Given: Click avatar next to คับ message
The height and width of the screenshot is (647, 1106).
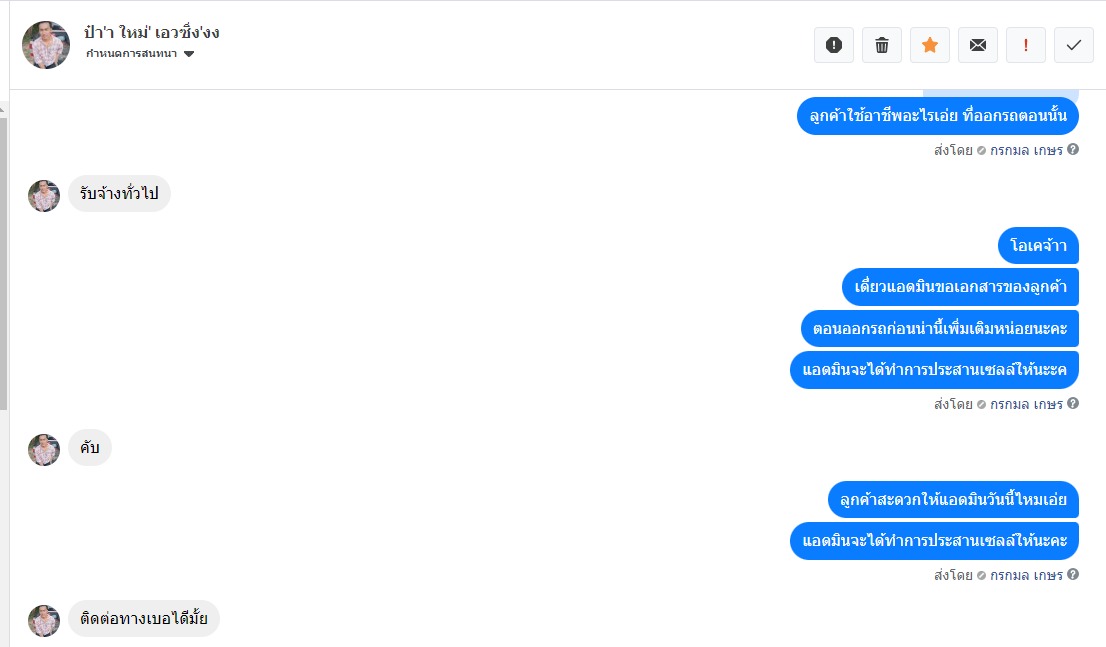Looking at the screenshot, I should pyautogui.click(x=44, y=449).
